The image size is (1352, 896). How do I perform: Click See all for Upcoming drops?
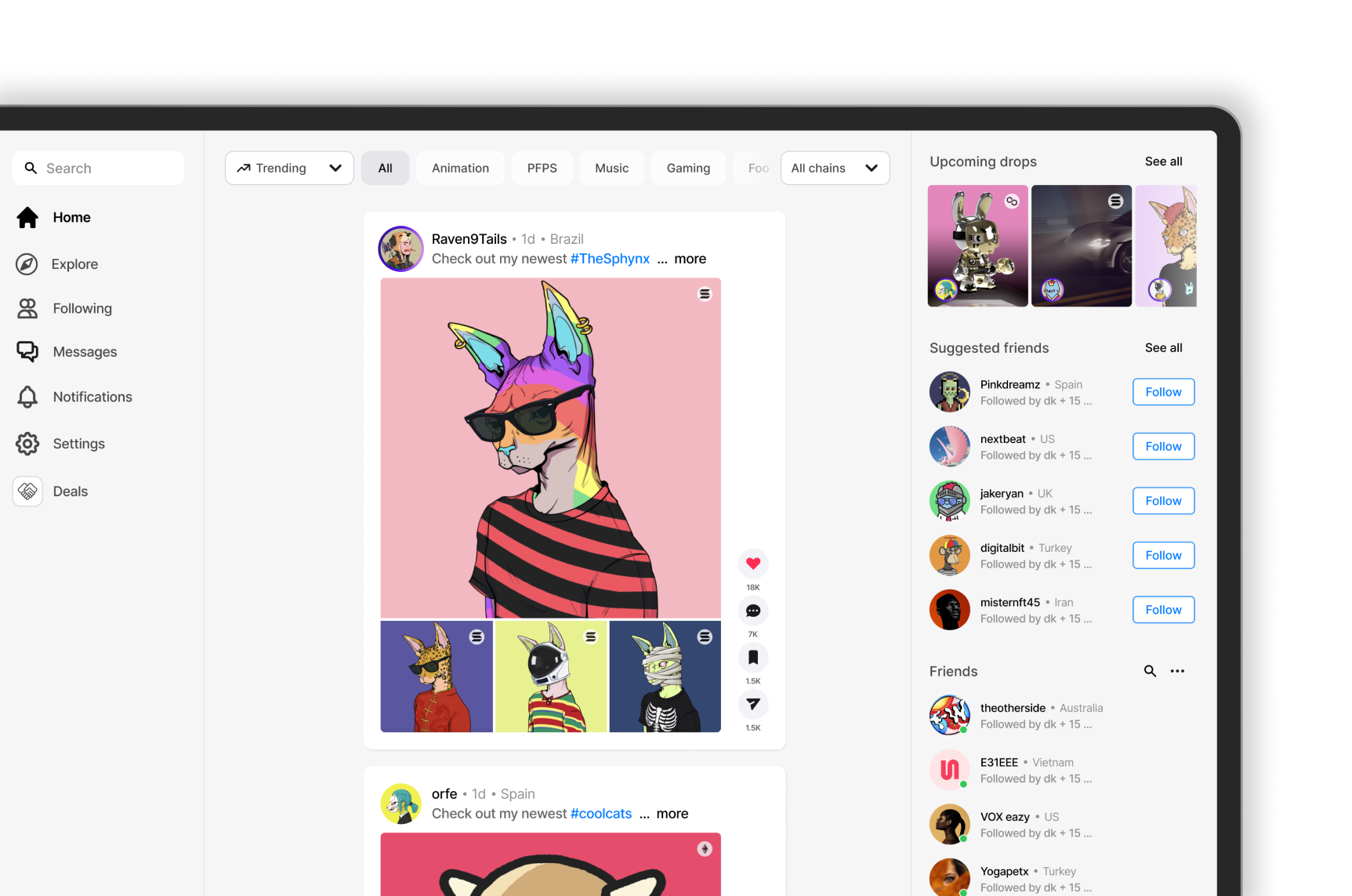tap(1163, 161)
